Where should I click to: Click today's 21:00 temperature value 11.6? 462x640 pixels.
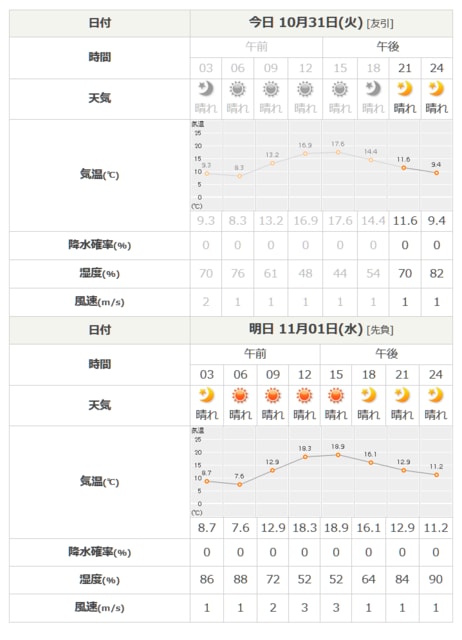(405, 221)
